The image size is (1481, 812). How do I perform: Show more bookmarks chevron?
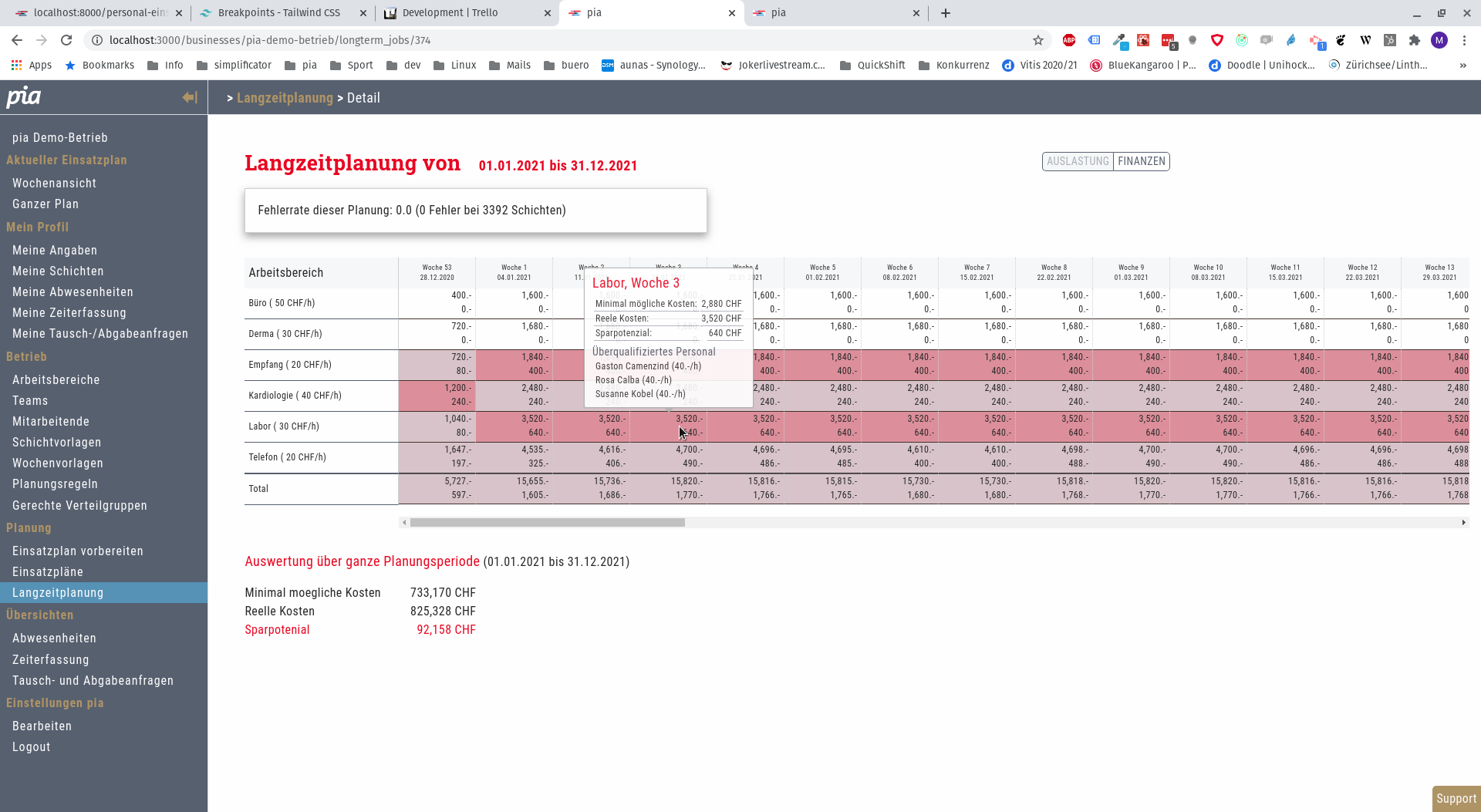pyautogui.click(x=1463, y=66)
